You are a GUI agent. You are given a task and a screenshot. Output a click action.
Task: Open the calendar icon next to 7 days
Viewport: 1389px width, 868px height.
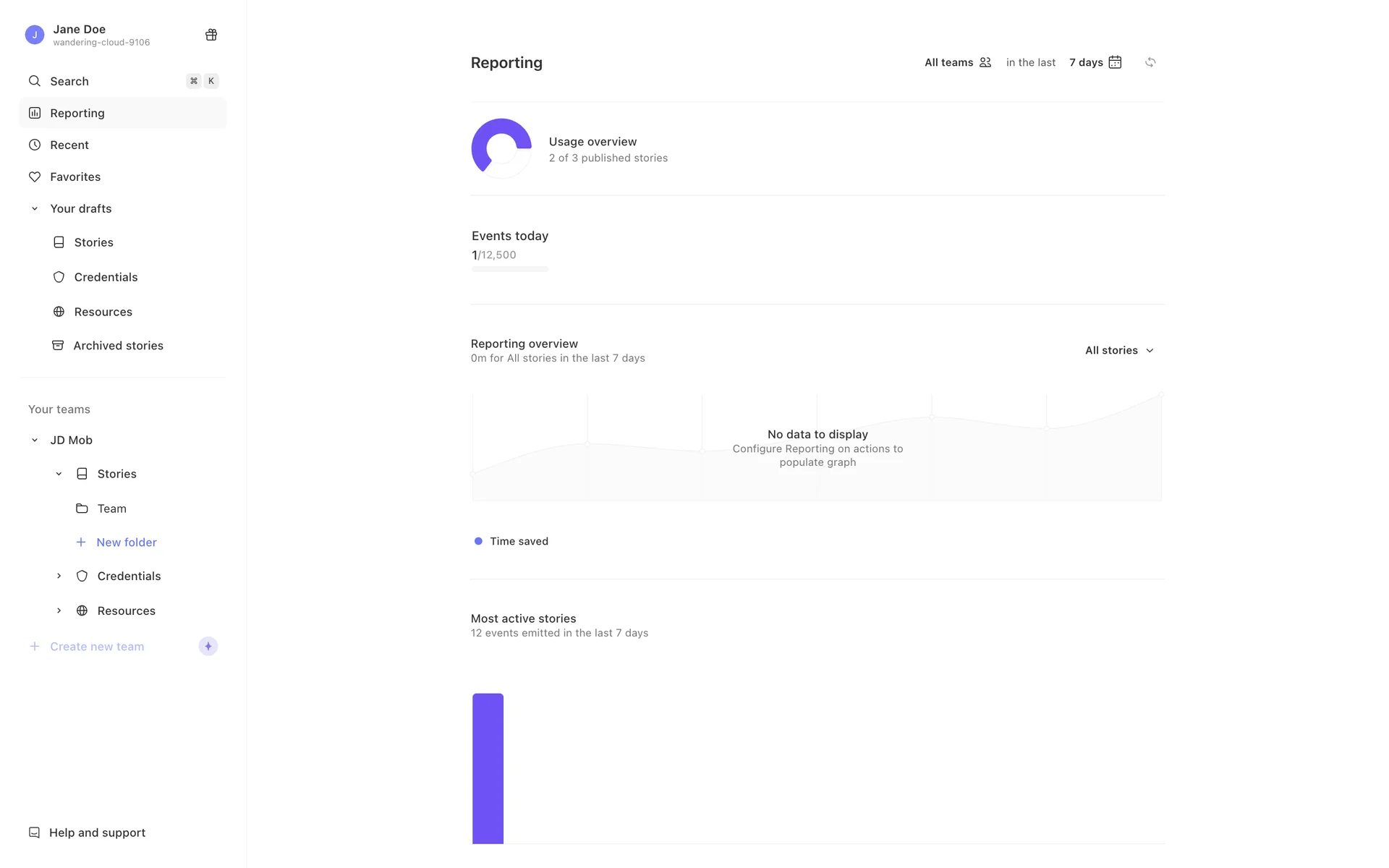tap(1115, 62)
